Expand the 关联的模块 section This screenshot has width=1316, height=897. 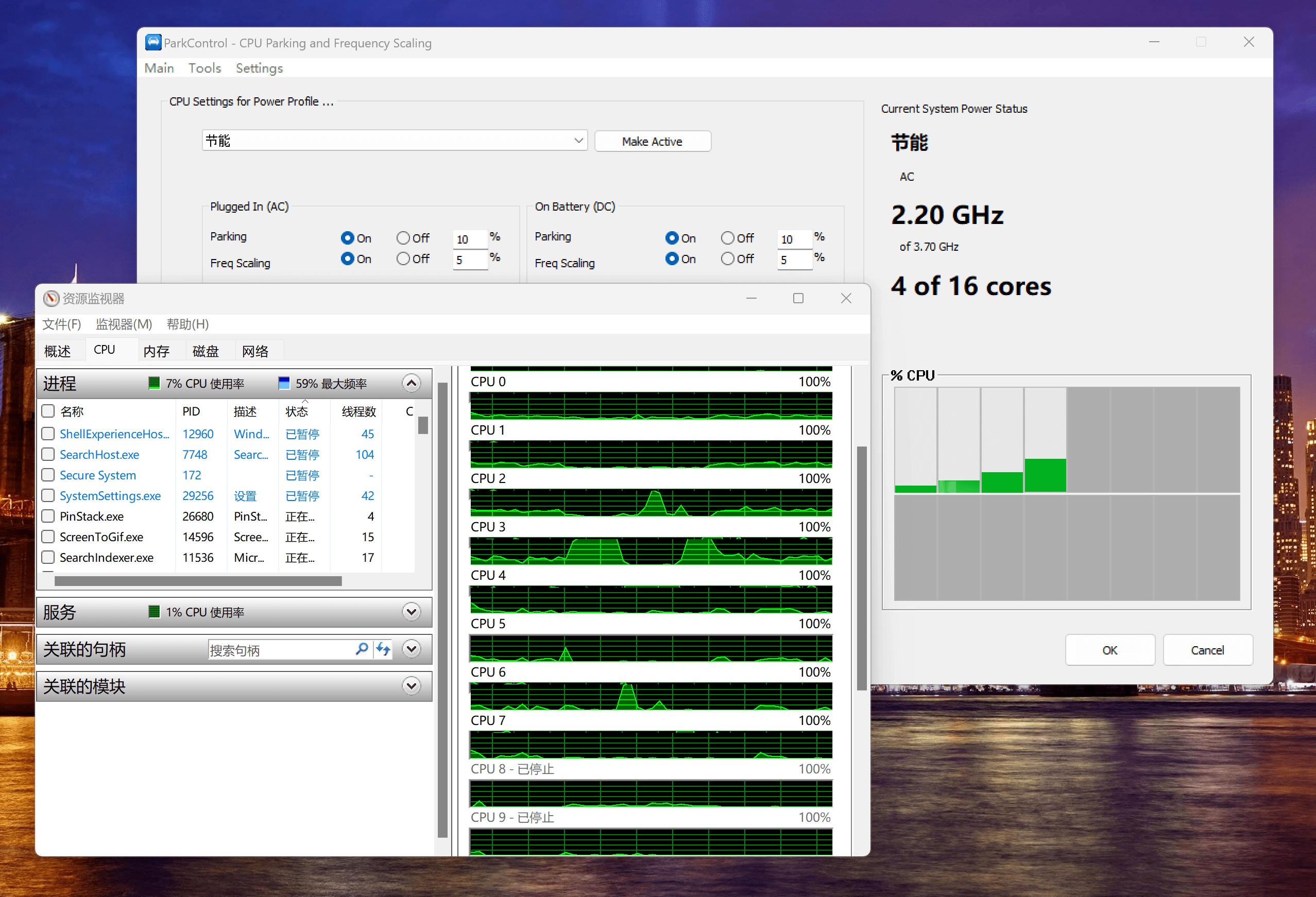411,686
